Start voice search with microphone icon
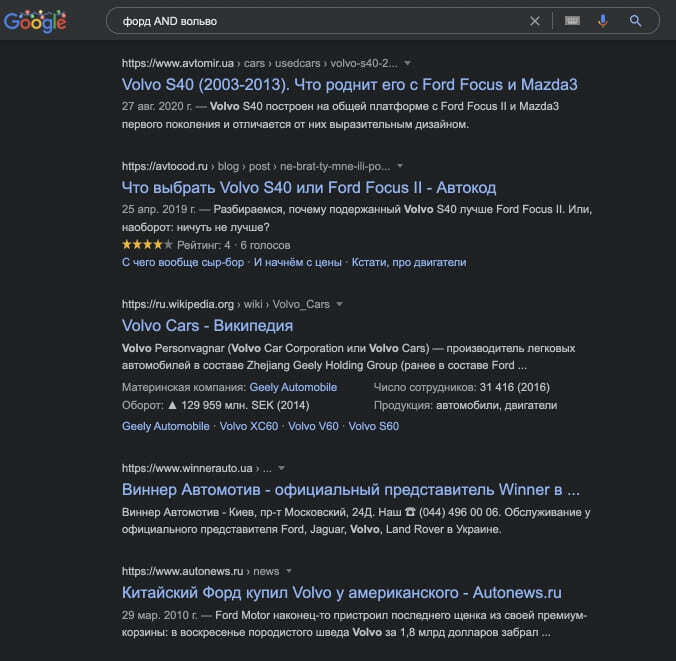This screenshot has height=661, width=676. pos(603,21)
